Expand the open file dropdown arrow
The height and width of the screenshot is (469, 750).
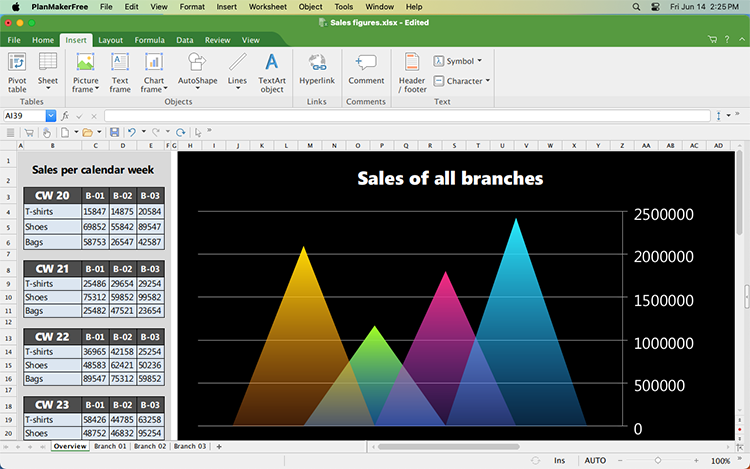pos(99,132)
